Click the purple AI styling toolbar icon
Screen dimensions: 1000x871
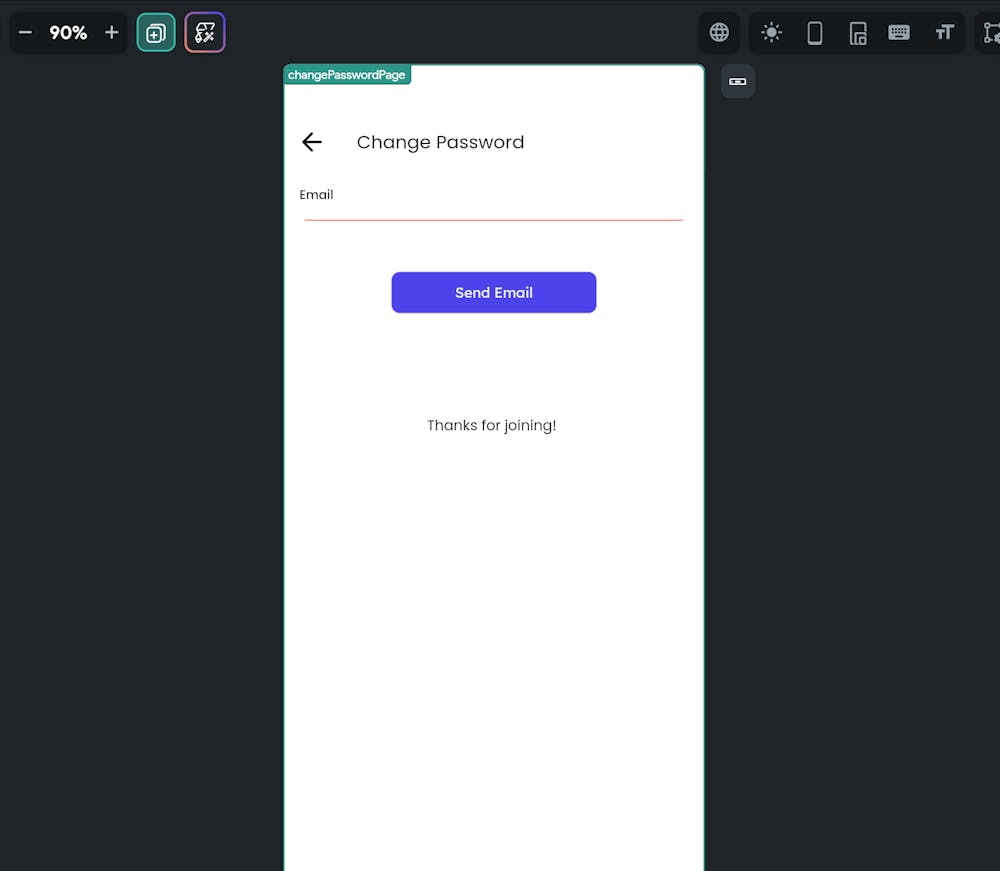[x=204, y=32]
